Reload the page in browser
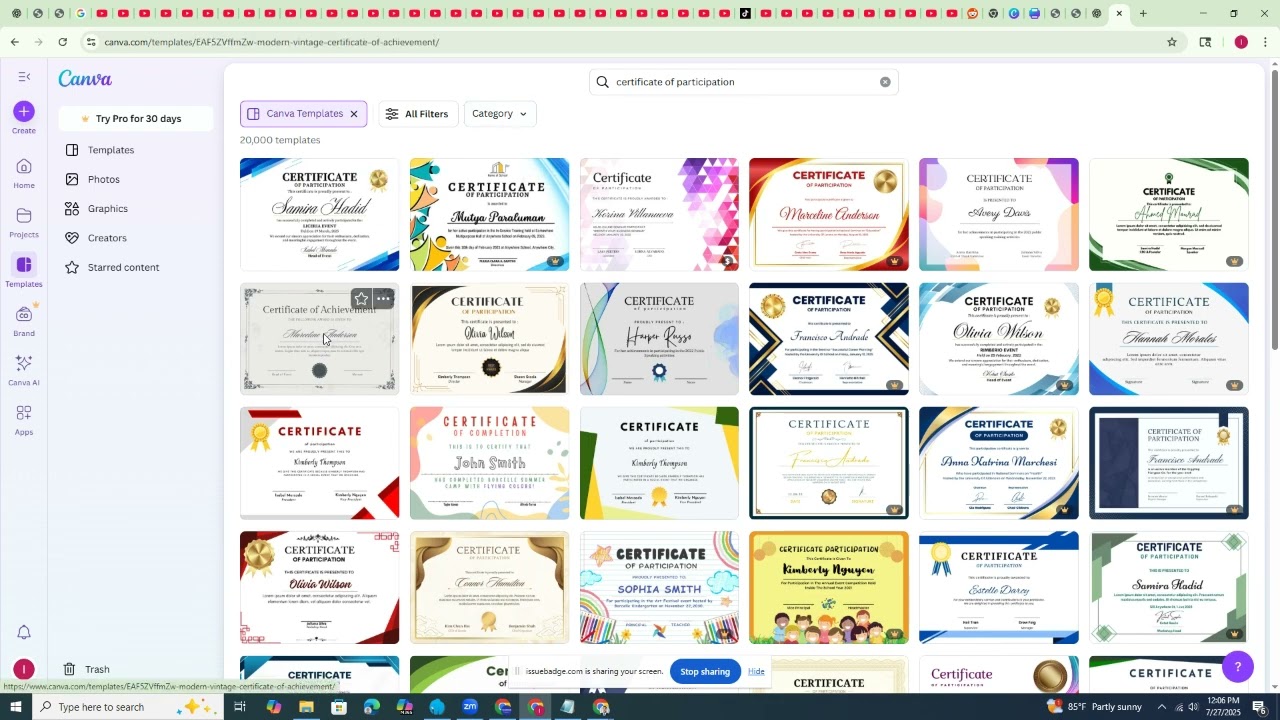The height and width of the screenshot is (720, 1280). (x=63, y=42)
